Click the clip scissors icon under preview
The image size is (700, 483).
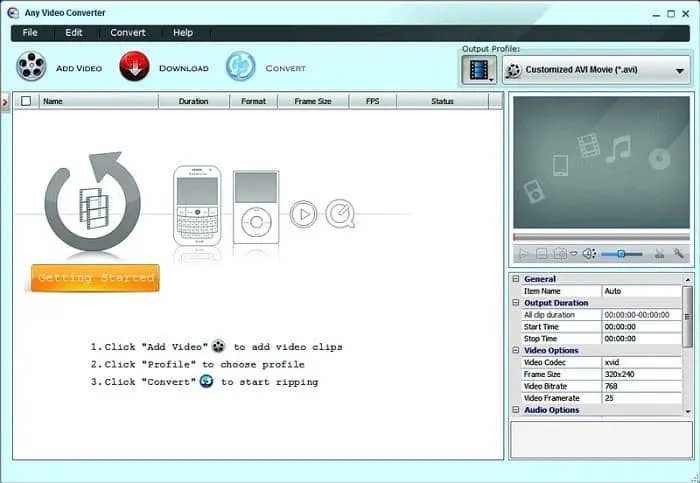click(x=660, y=255)
